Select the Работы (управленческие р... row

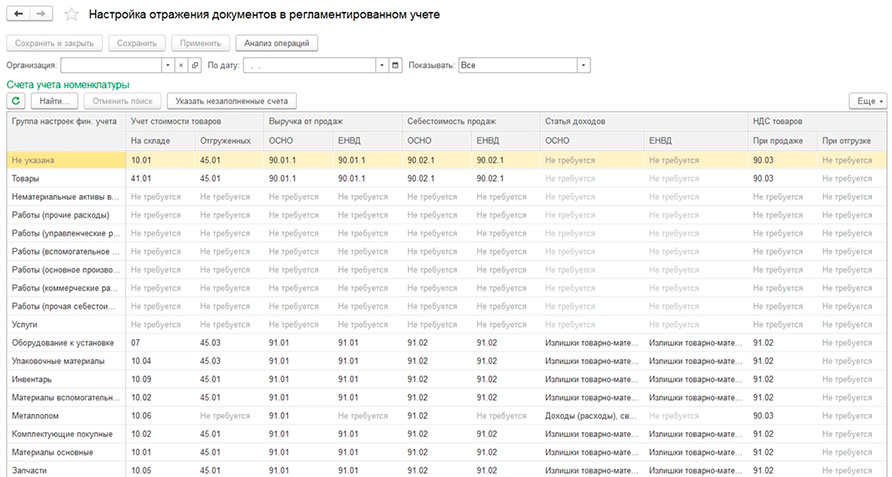tap(447, 233)
